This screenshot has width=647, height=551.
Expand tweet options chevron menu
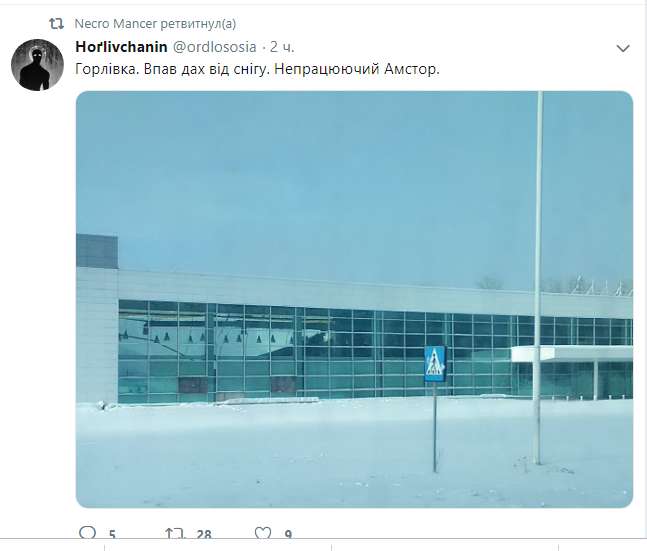[x=623, y=48]
